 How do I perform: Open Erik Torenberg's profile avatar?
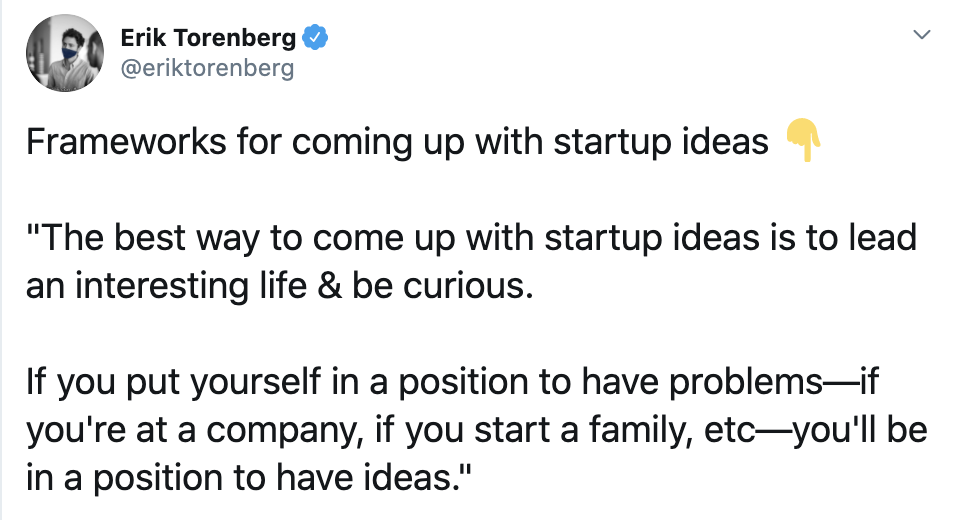click(65, 53)
